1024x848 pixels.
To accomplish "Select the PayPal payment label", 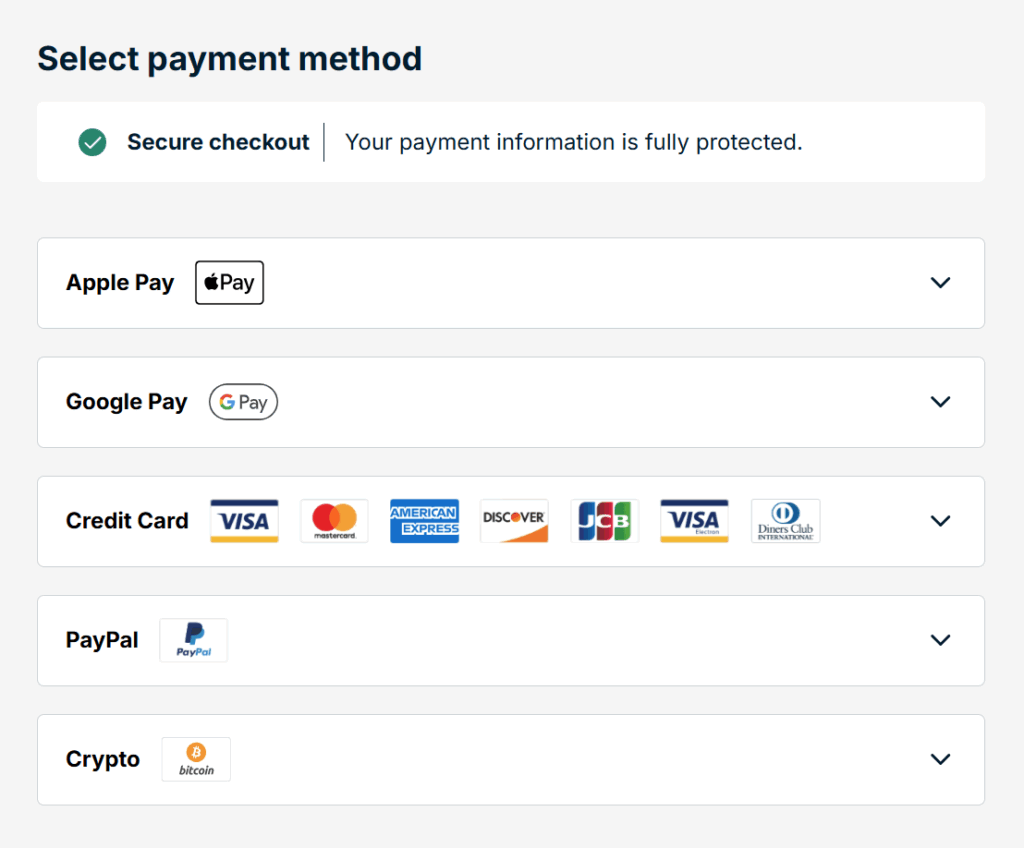I will 102,640.
